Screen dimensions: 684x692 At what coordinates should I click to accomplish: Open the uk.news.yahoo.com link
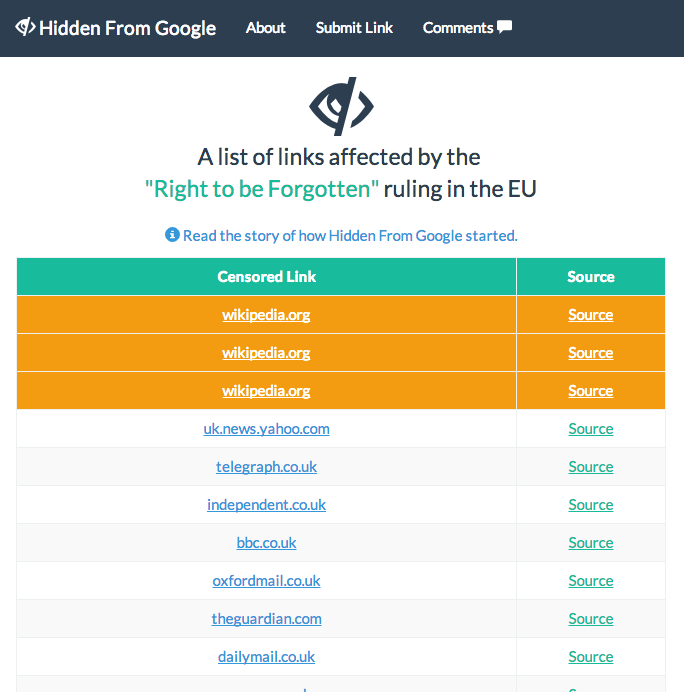tap(267, 429)
